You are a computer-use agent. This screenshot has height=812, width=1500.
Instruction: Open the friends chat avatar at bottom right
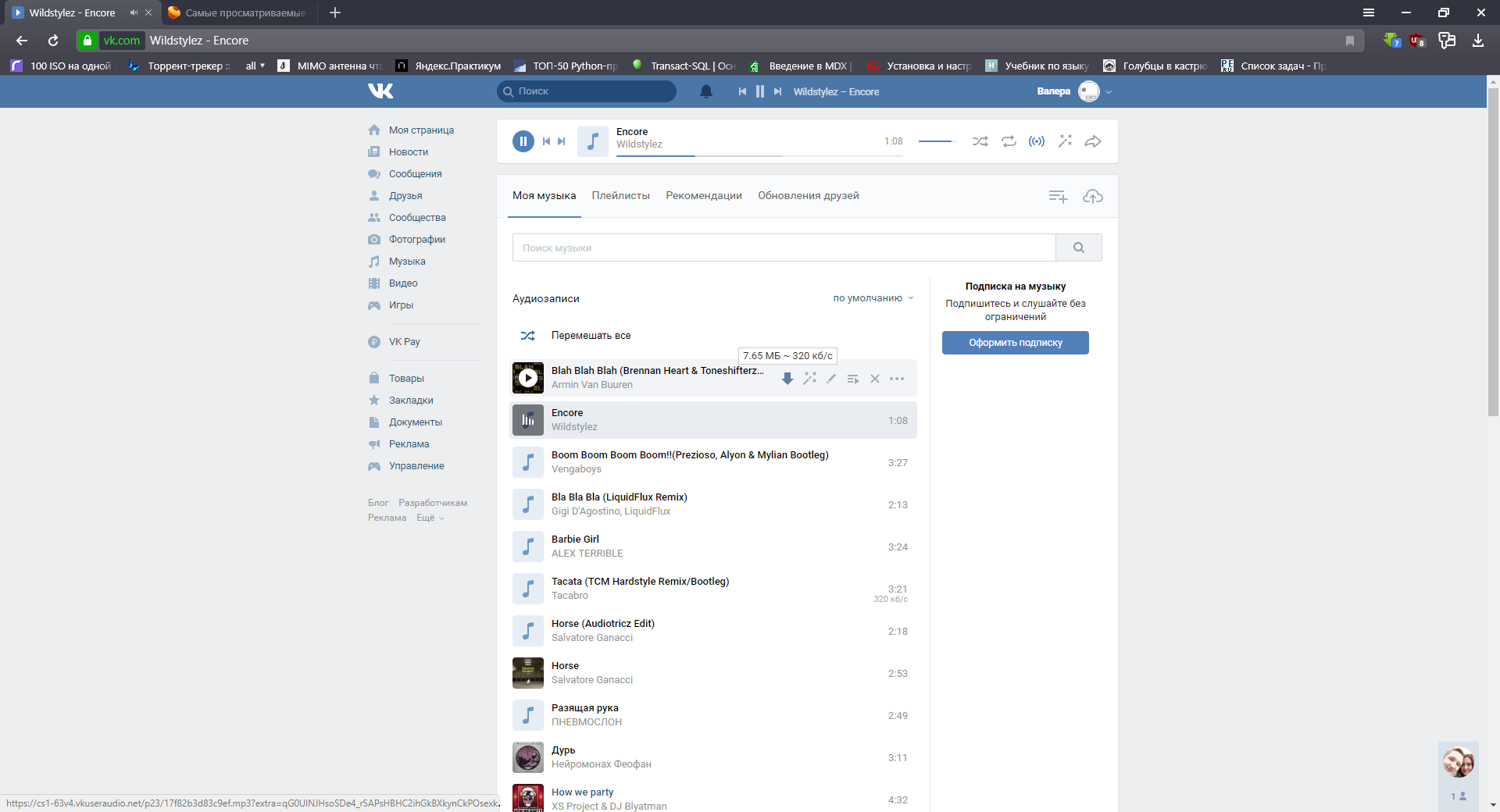coord(1458,762)
